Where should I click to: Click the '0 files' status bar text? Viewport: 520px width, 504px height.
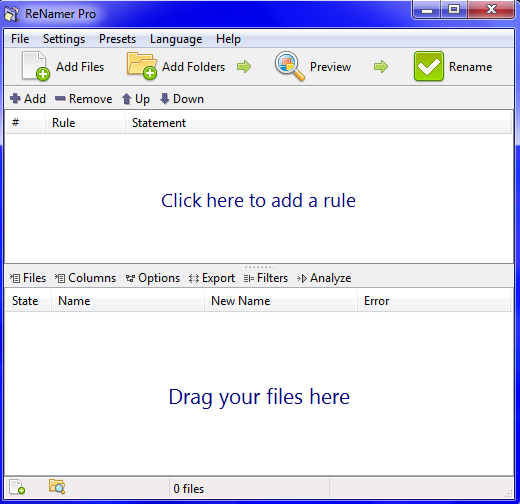189,489
